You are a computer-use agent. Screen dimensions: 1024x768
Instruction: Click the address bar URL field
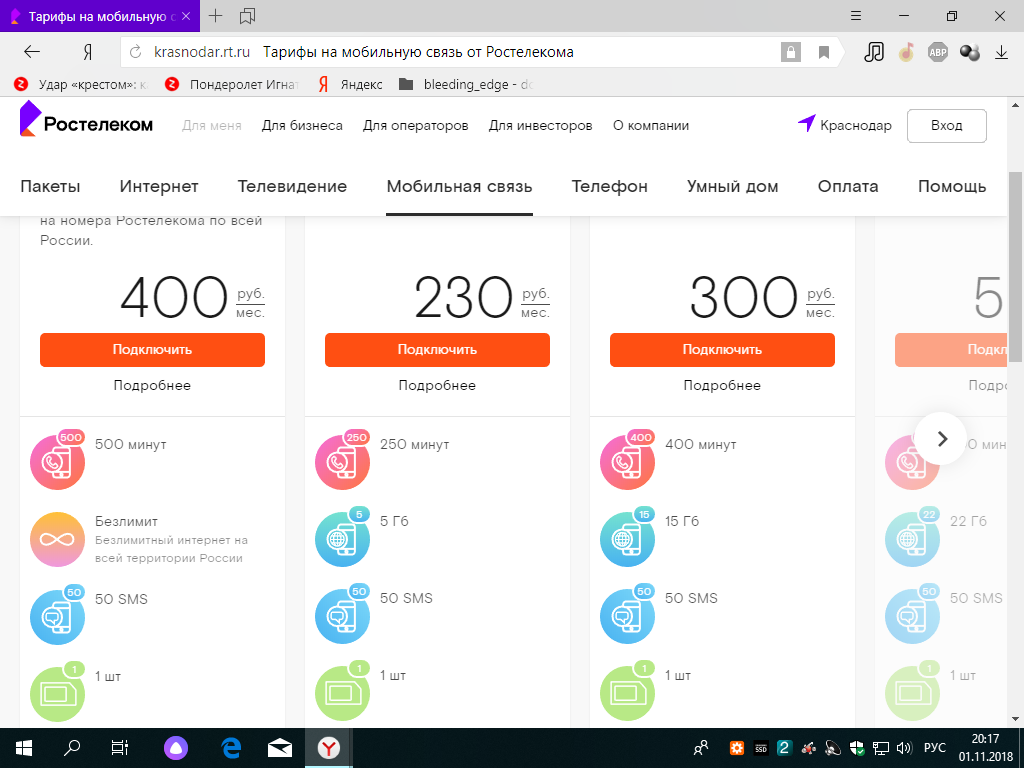click(451, 52)
